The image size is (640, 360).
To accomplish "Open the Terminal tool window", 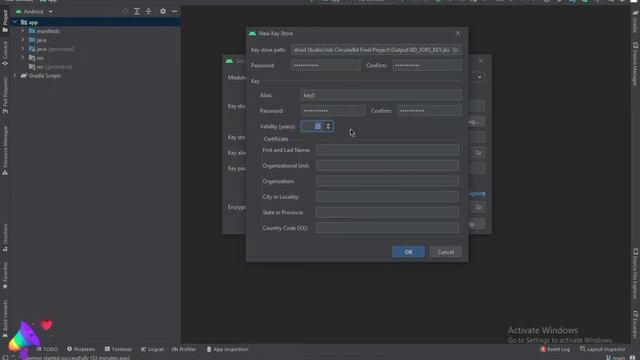I will (118, 349).
